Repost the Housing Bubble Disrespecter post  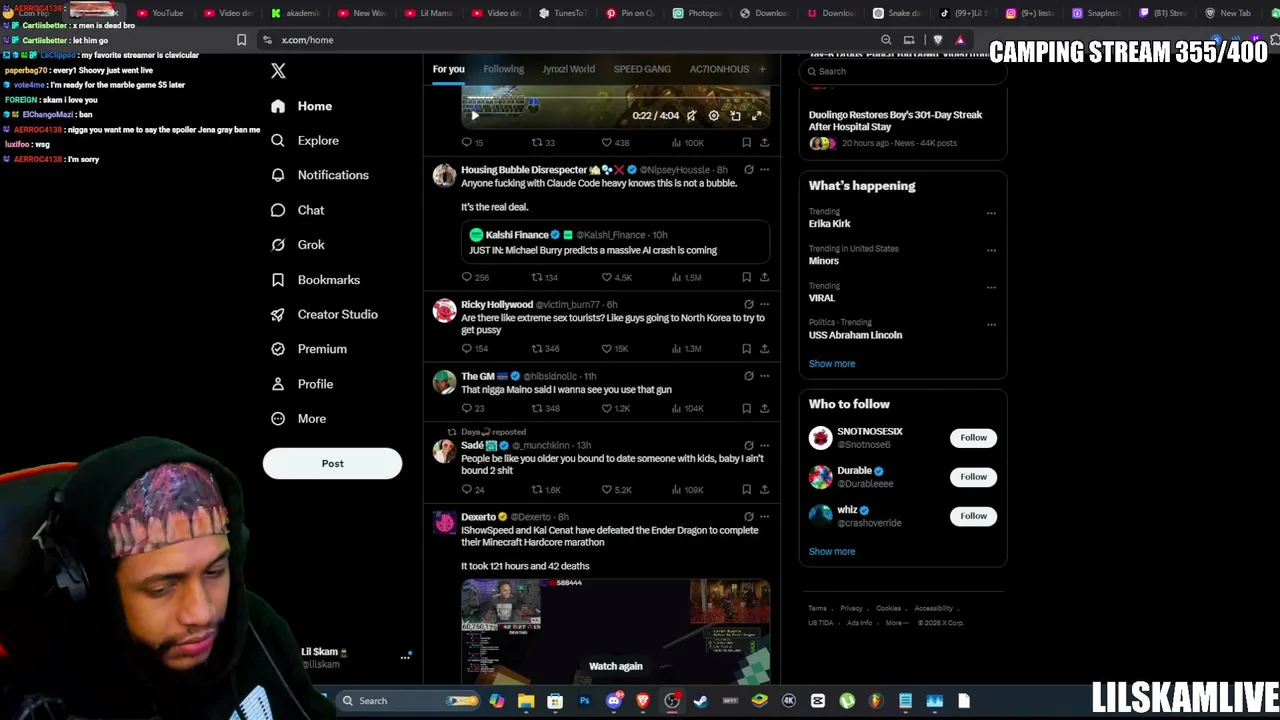click(544, 277)
